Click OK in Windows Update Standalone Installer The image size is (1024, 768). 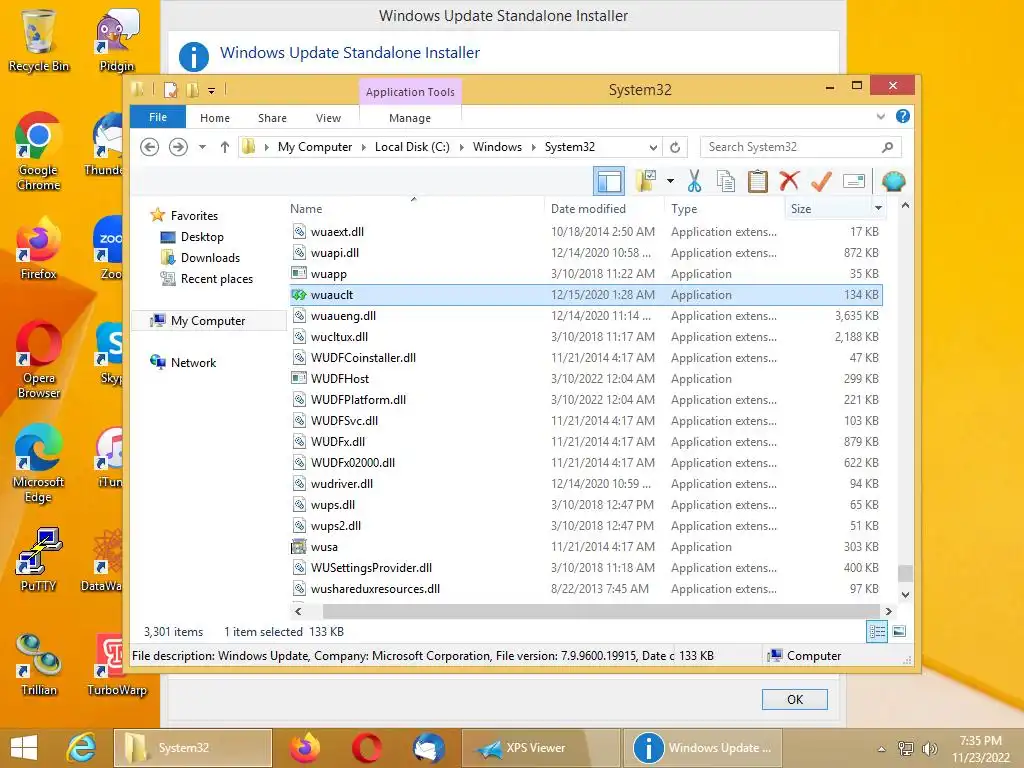click(794, 699)
